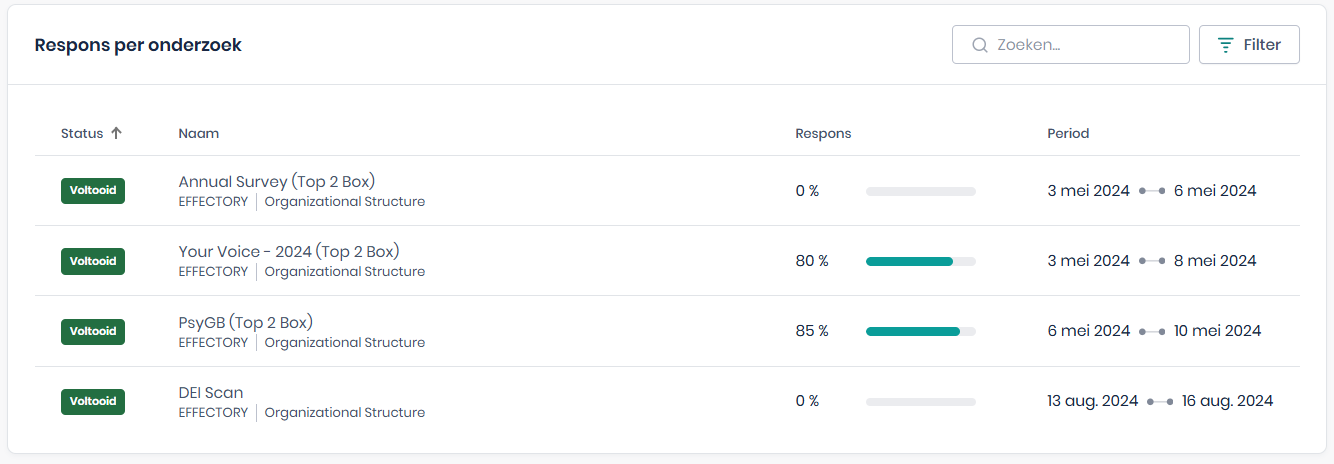This screenshot has width=1334, height=464.
Task: Click the DEI Scan date range connector icon
Action: click(x=1160, y=401)
